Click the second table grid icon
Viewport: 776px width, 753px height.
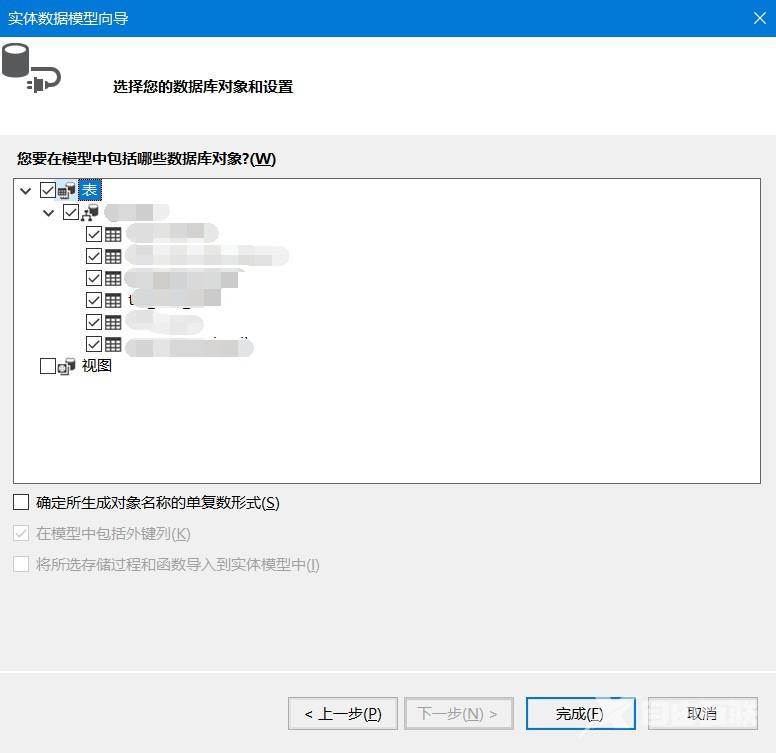113,256
